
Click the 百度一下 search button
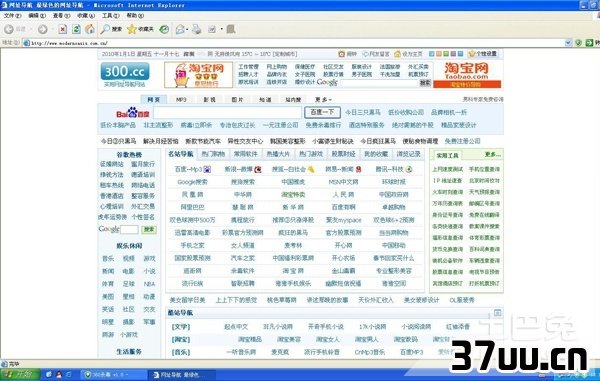322,112
